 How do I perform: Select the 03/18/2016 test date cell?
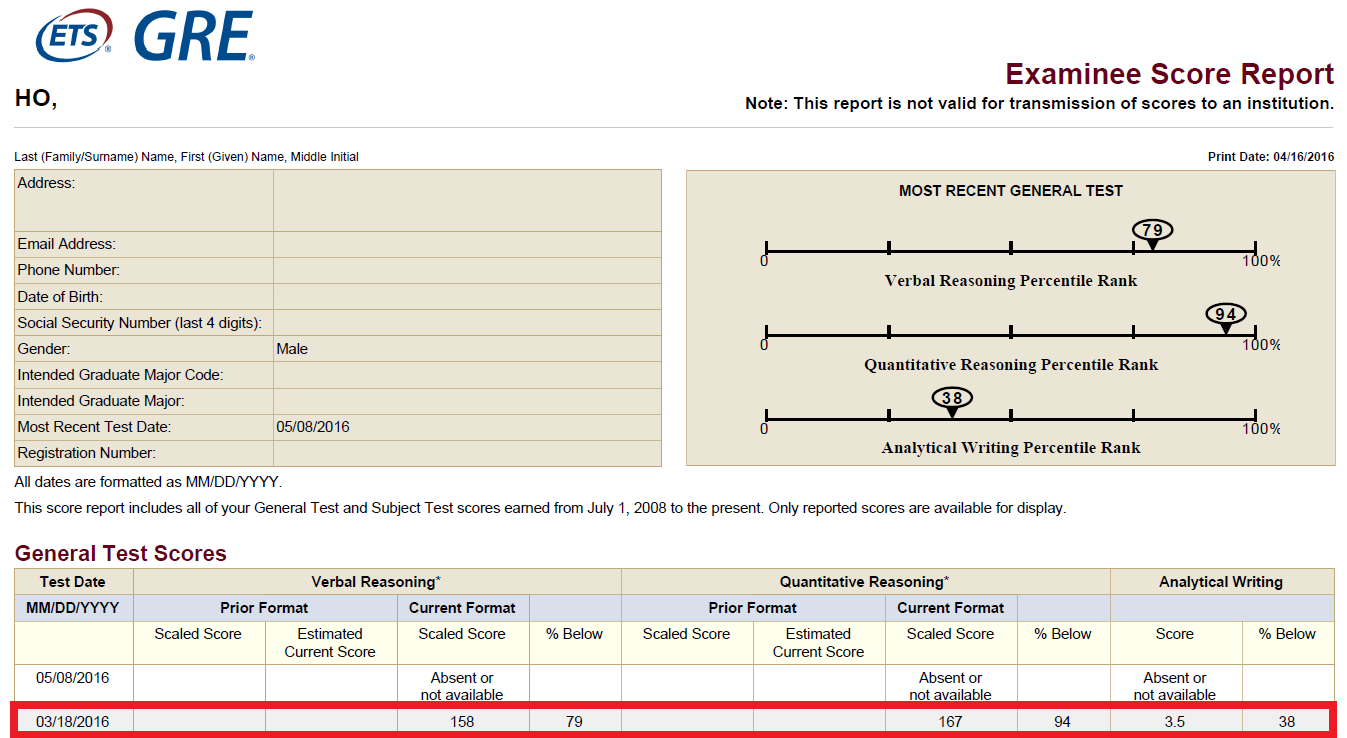(x=73, y=721)
